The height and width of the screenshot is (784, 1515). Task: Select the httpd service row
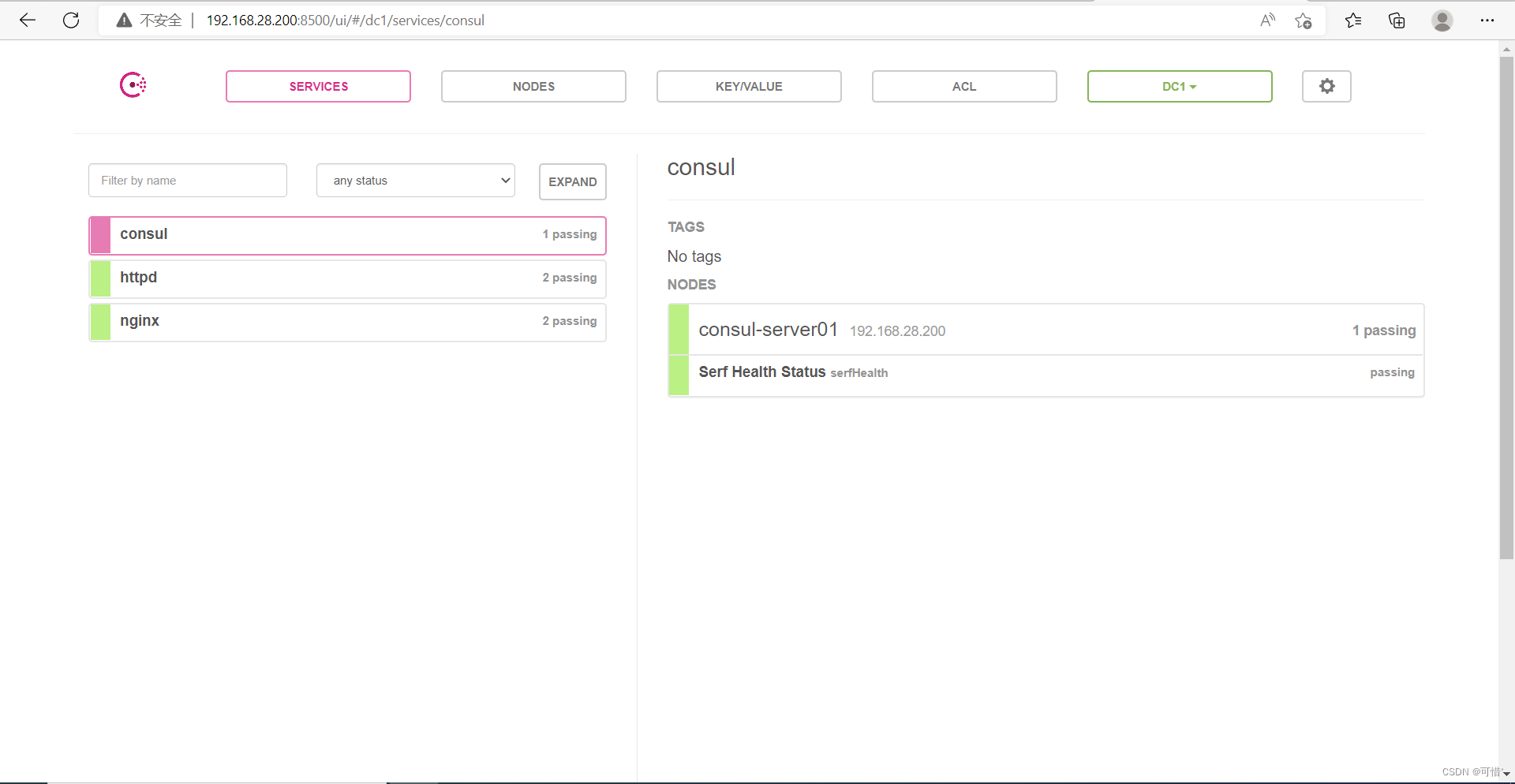(x=347, y=278)
